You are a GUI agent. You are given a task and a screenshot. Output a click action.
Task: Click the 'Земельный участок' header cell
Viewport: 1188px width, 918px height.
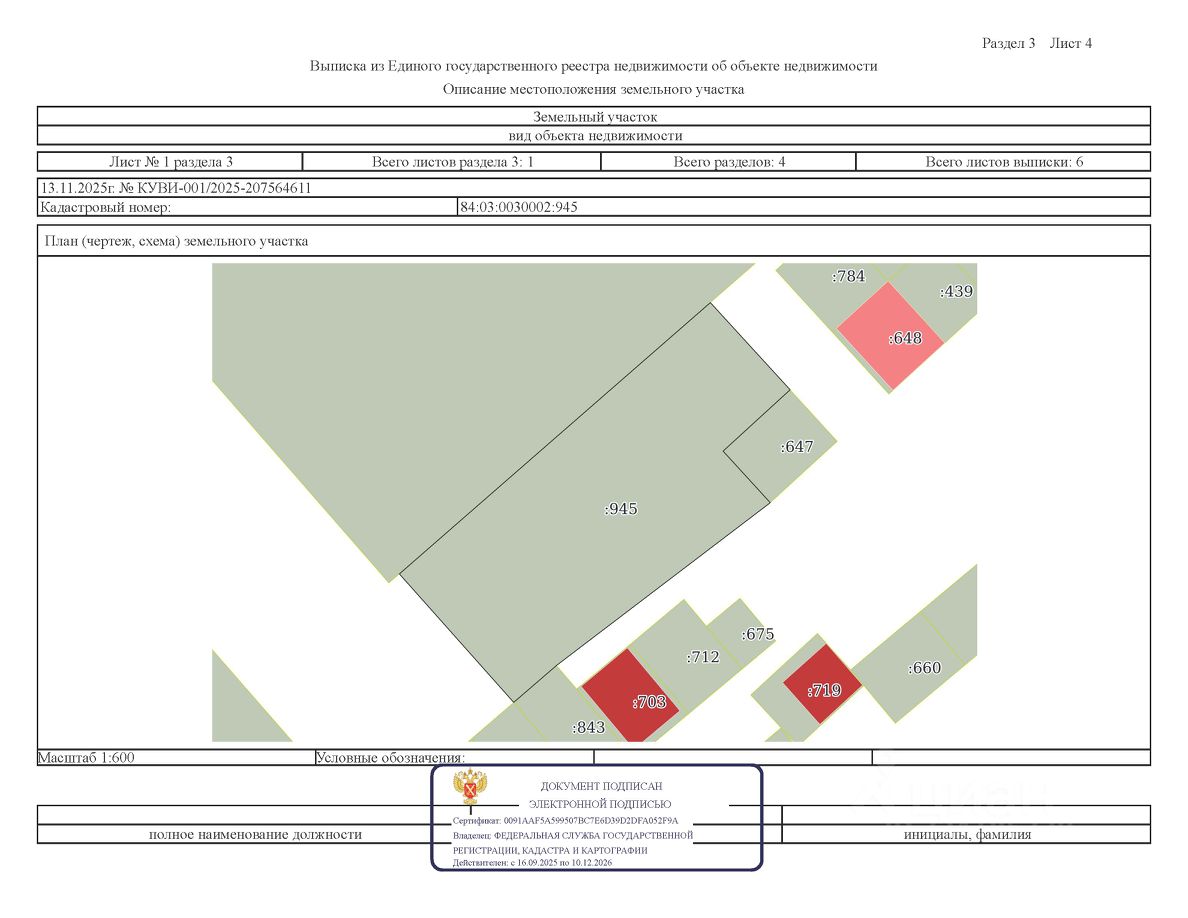(x=594, y=117)
